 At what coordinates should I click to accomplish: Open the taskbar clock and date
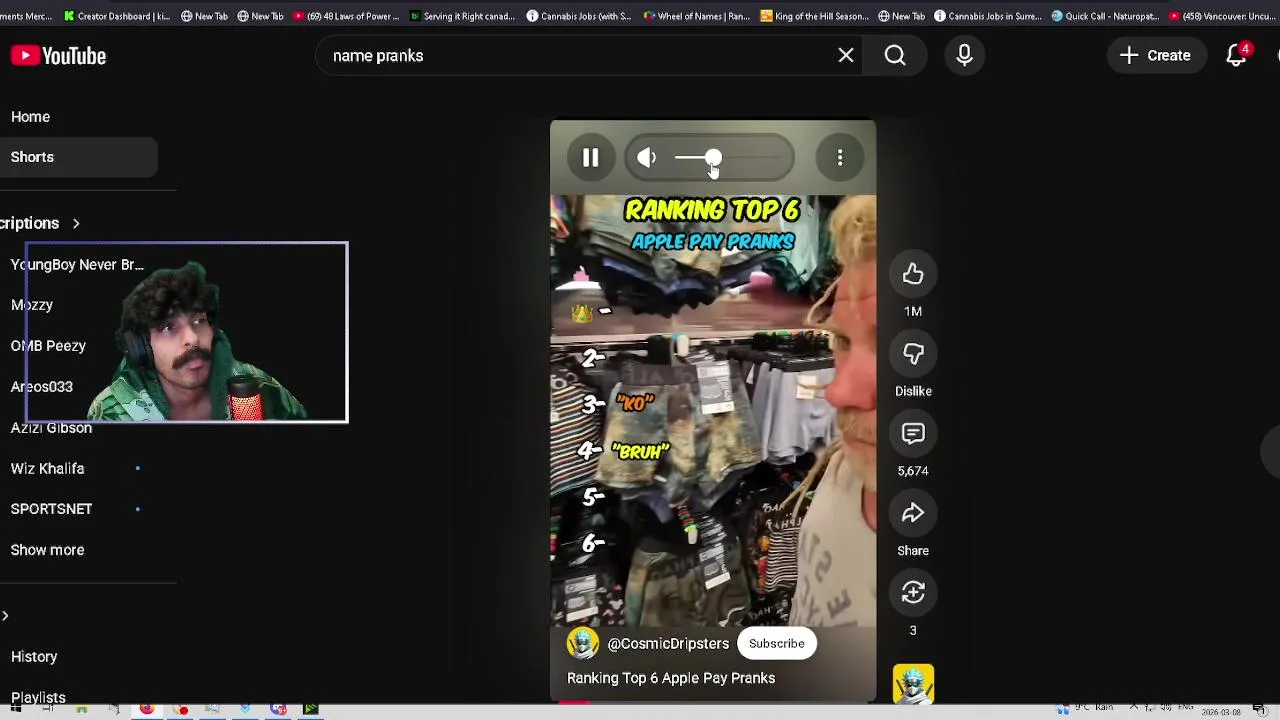pos(1220,711)
